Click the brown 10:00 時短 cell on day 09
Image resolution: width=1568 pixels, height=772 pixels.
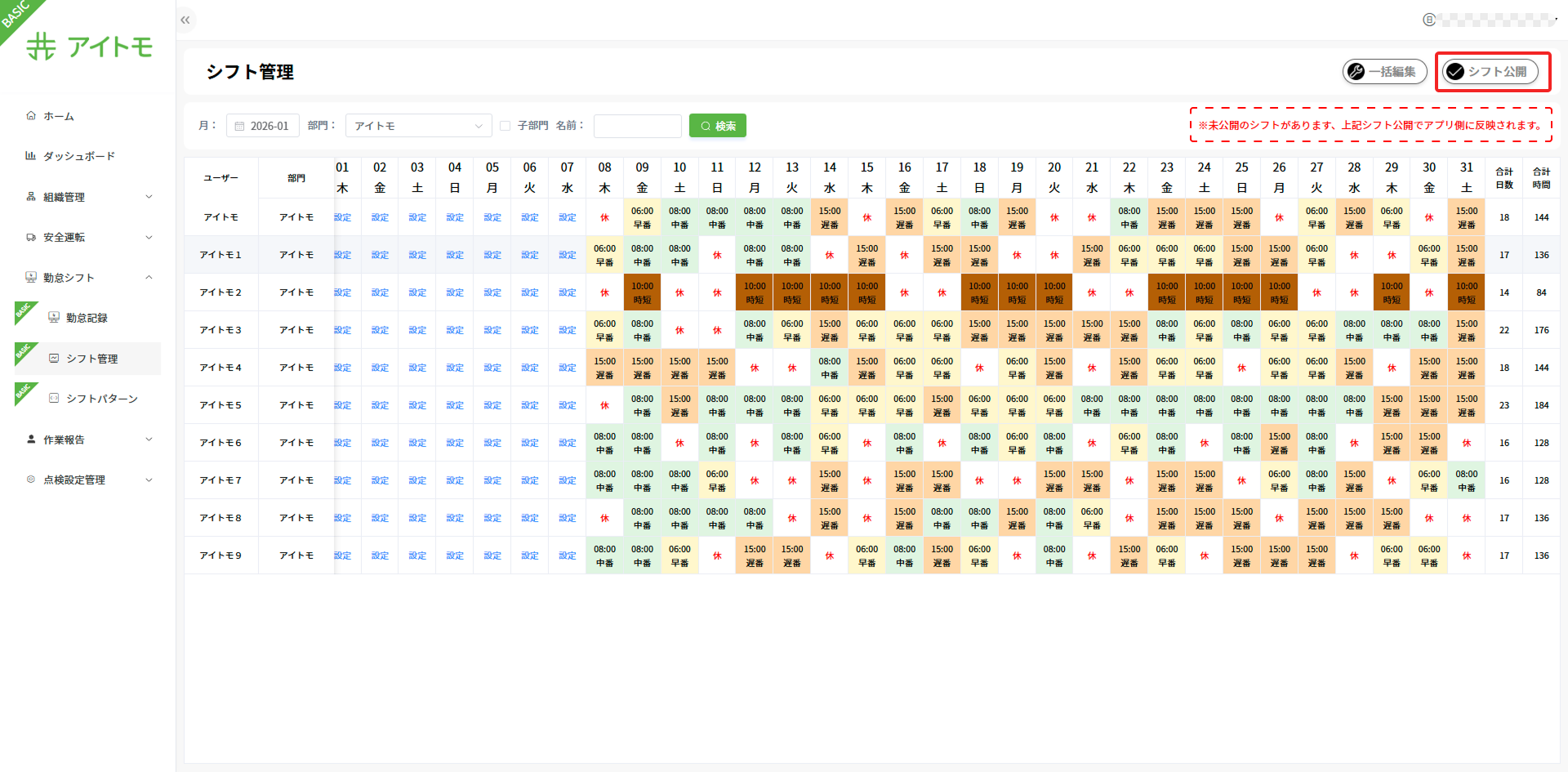(642, 292)
